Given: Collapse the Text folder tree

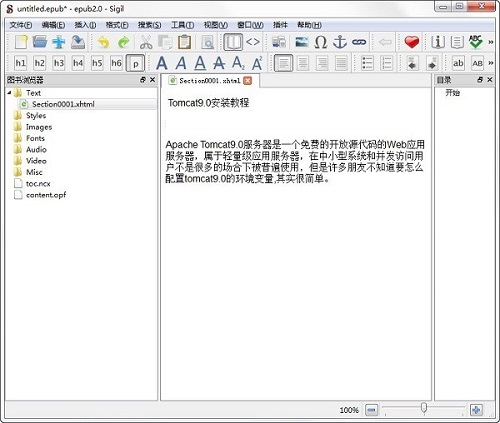Looking at the screenshot, I should click(x=9, y=93).
